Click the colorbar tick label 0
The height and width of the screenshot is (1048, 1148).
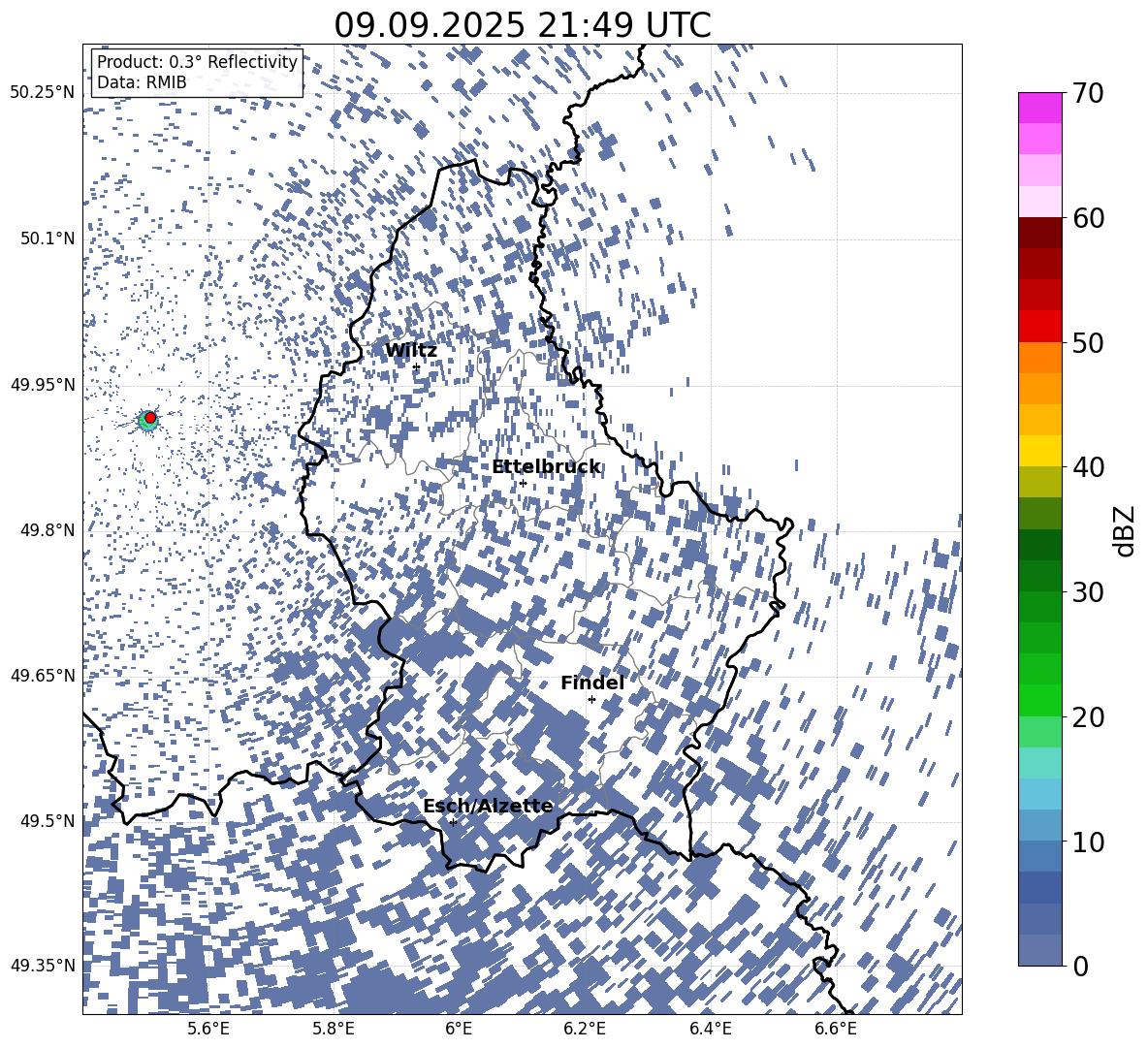1080,966
